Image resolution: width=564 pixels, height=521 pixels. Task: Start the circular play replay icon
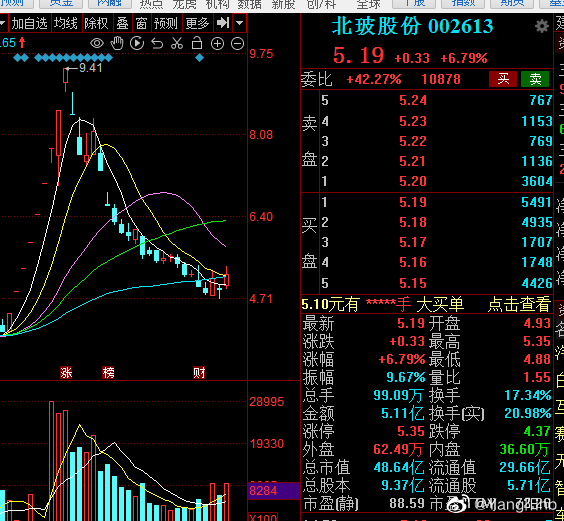137,43
